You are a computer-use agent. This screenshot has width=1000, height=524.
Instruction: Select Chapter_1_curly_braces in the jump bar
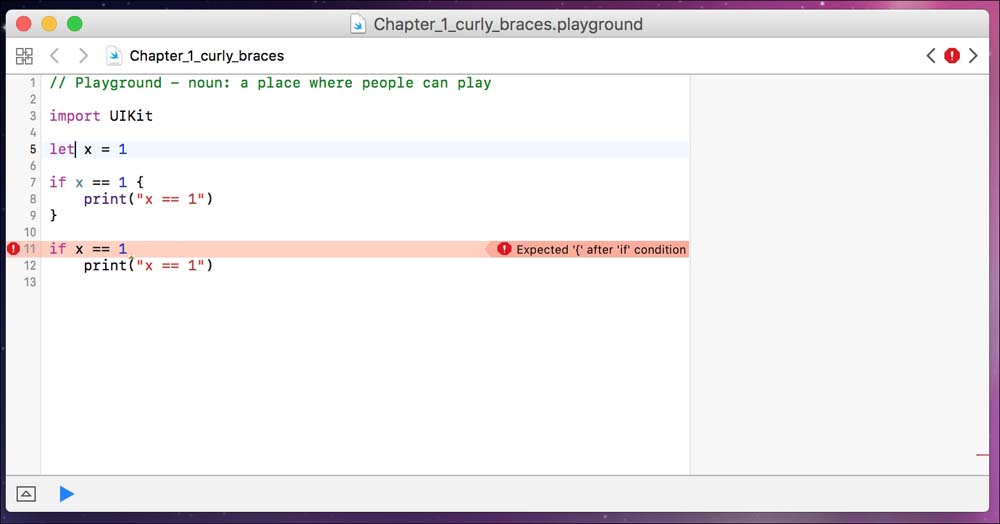click(x=207, y=56)
